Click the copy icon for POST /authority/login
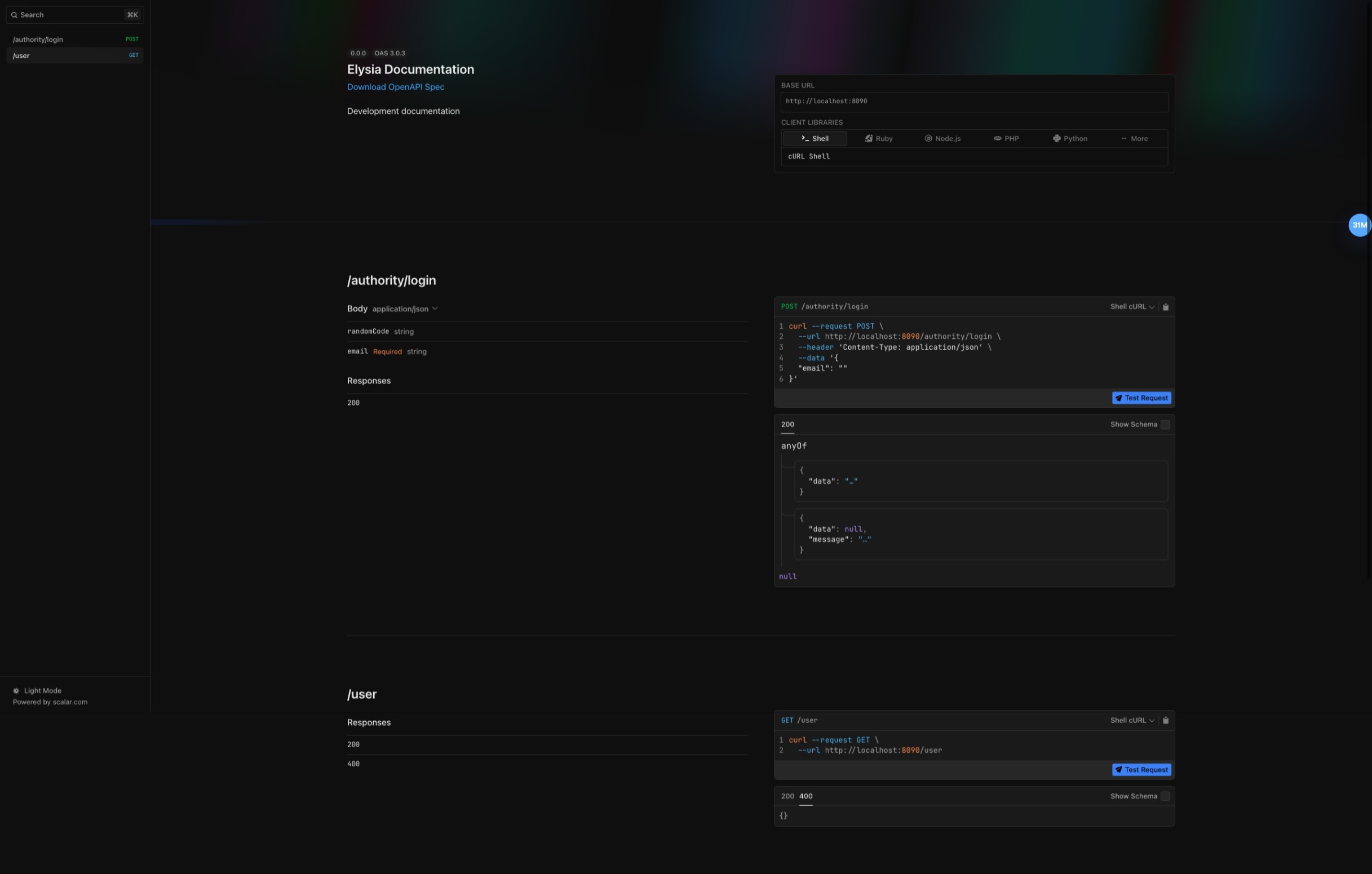1372x874 pixels. pyautogui.click(x=1165, y=307)
